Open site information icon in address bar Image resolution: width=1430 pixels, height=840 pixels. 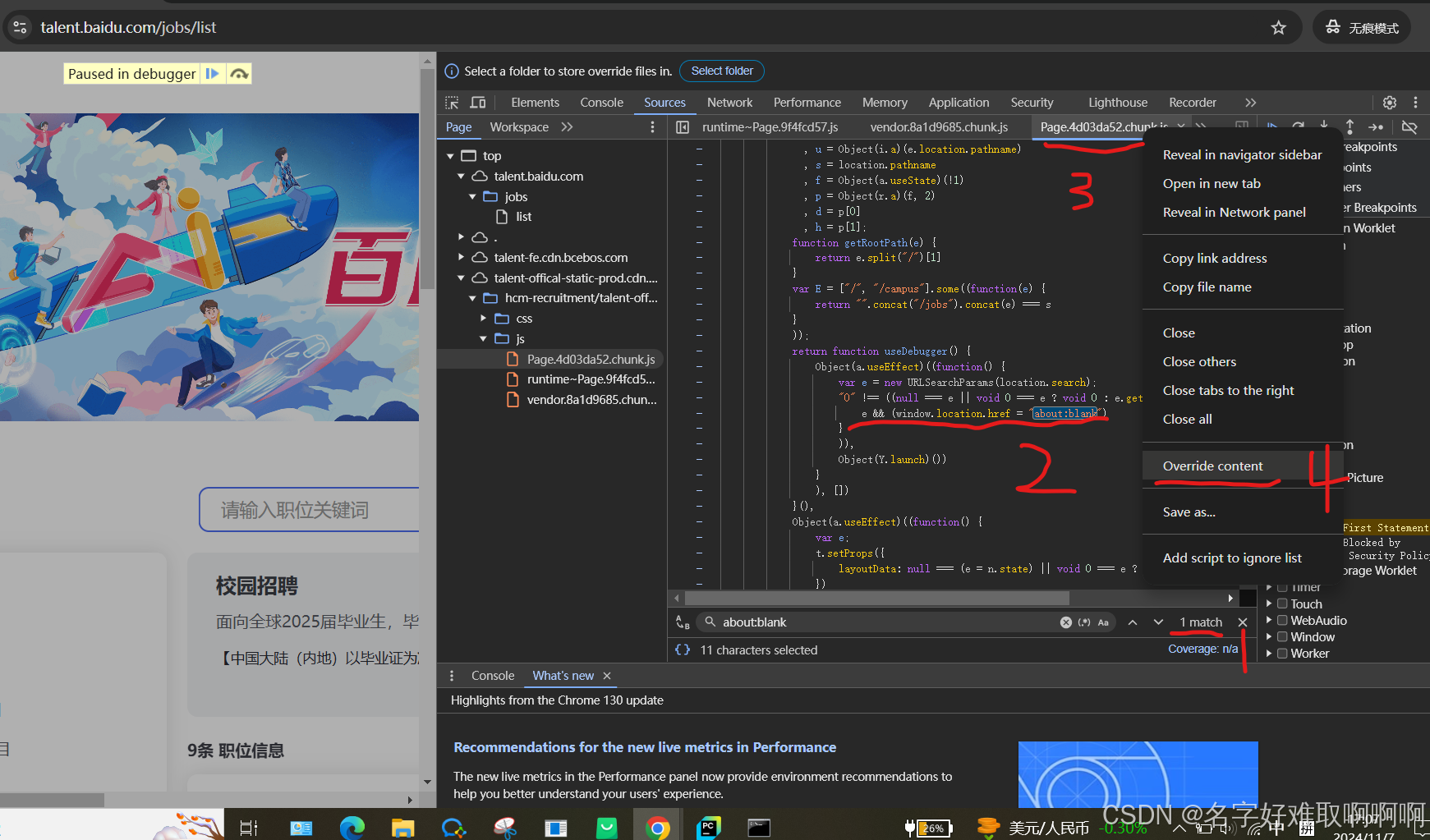coord(20,27)
